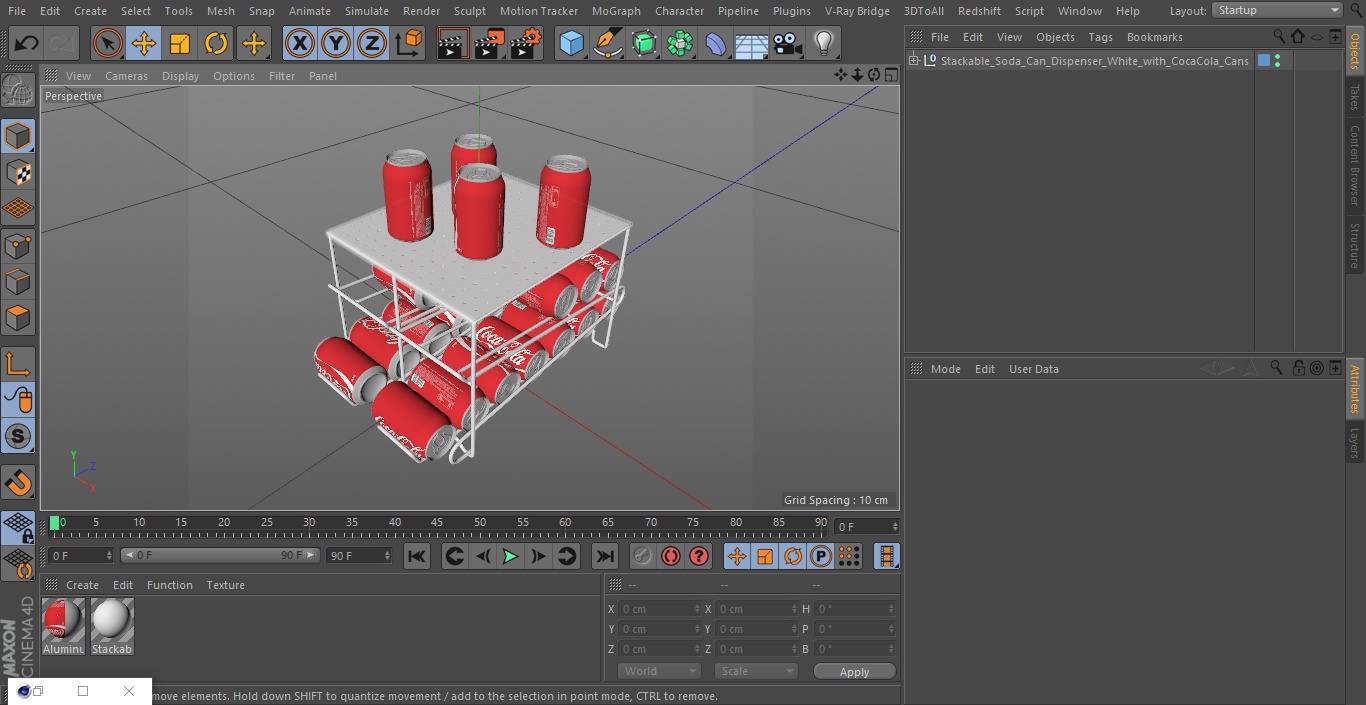
Task: Open the viewport Cameras menu
Action: (126, 76)
